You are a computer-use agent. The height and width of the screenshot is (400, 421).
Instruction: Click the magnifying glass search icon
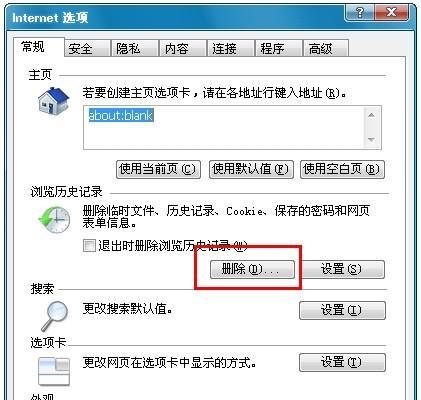click(54, 315)
